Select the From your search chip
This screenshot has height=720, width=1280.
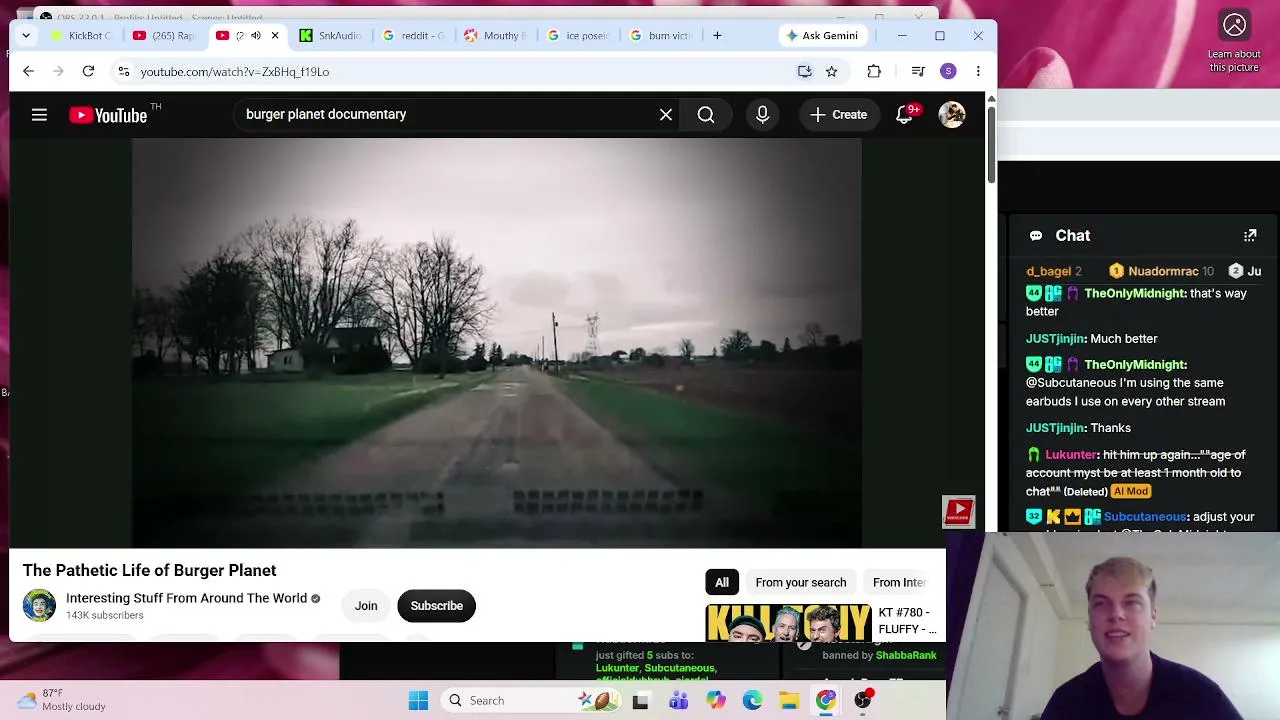801,582
